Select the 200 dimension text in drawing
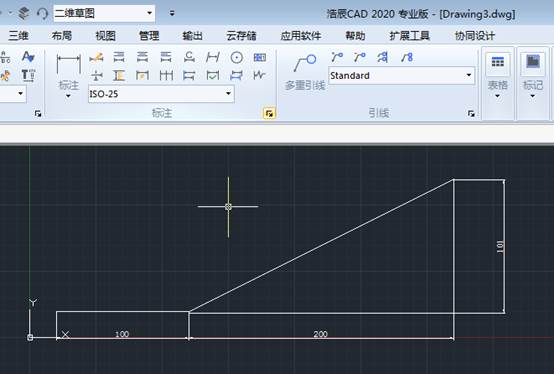Screen dimensions: 554x374 [320, 334]
